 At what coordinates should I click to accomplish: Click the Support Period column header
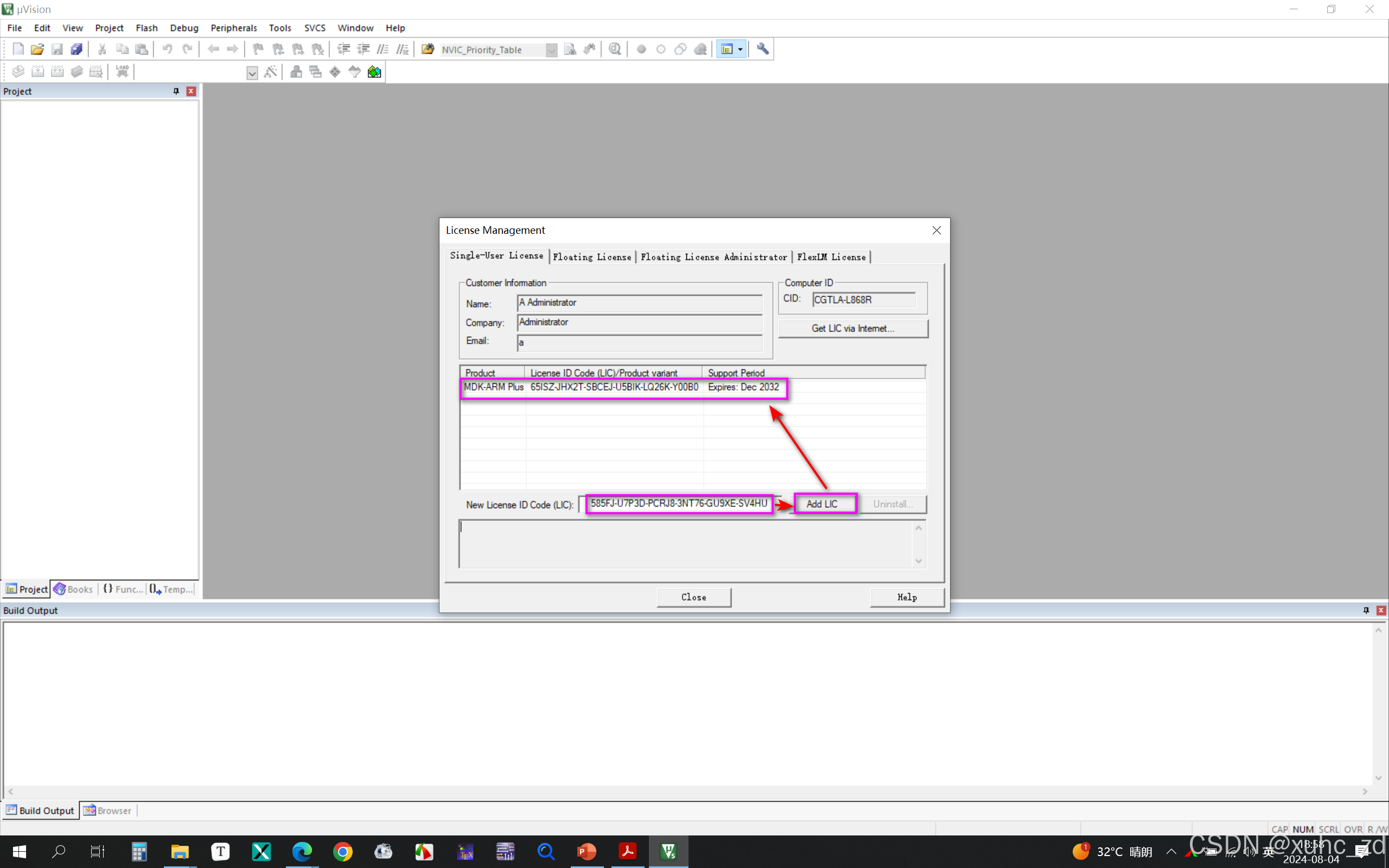813,373
